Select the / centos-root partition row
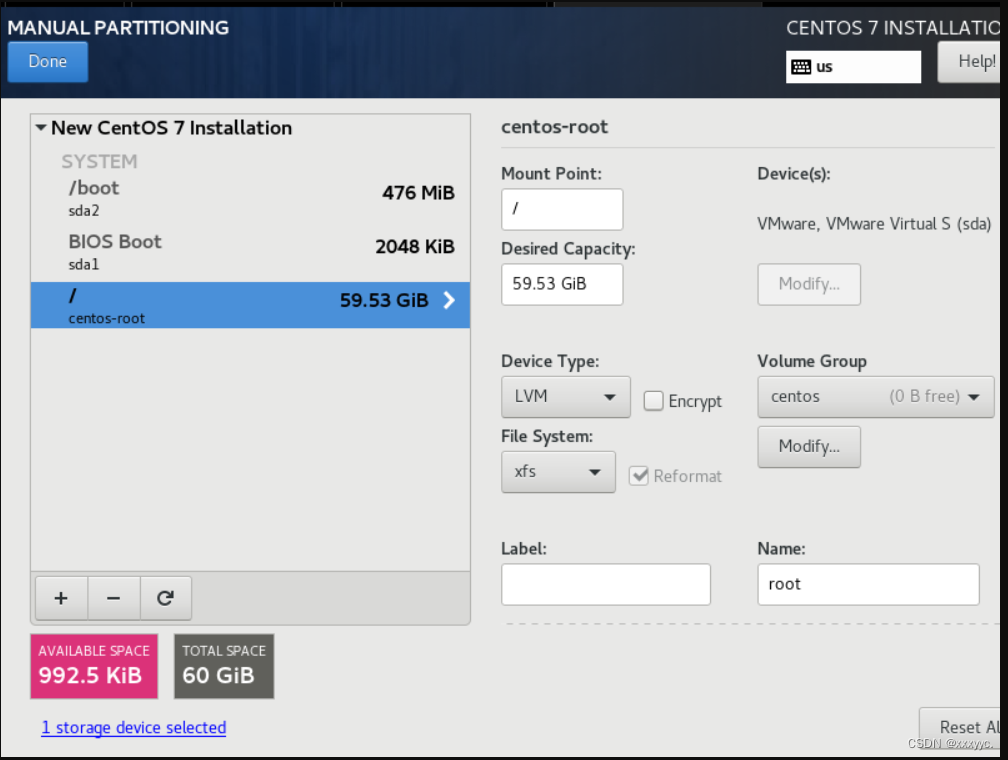This screenshot has height=760, width=1008. coord(250,305)
